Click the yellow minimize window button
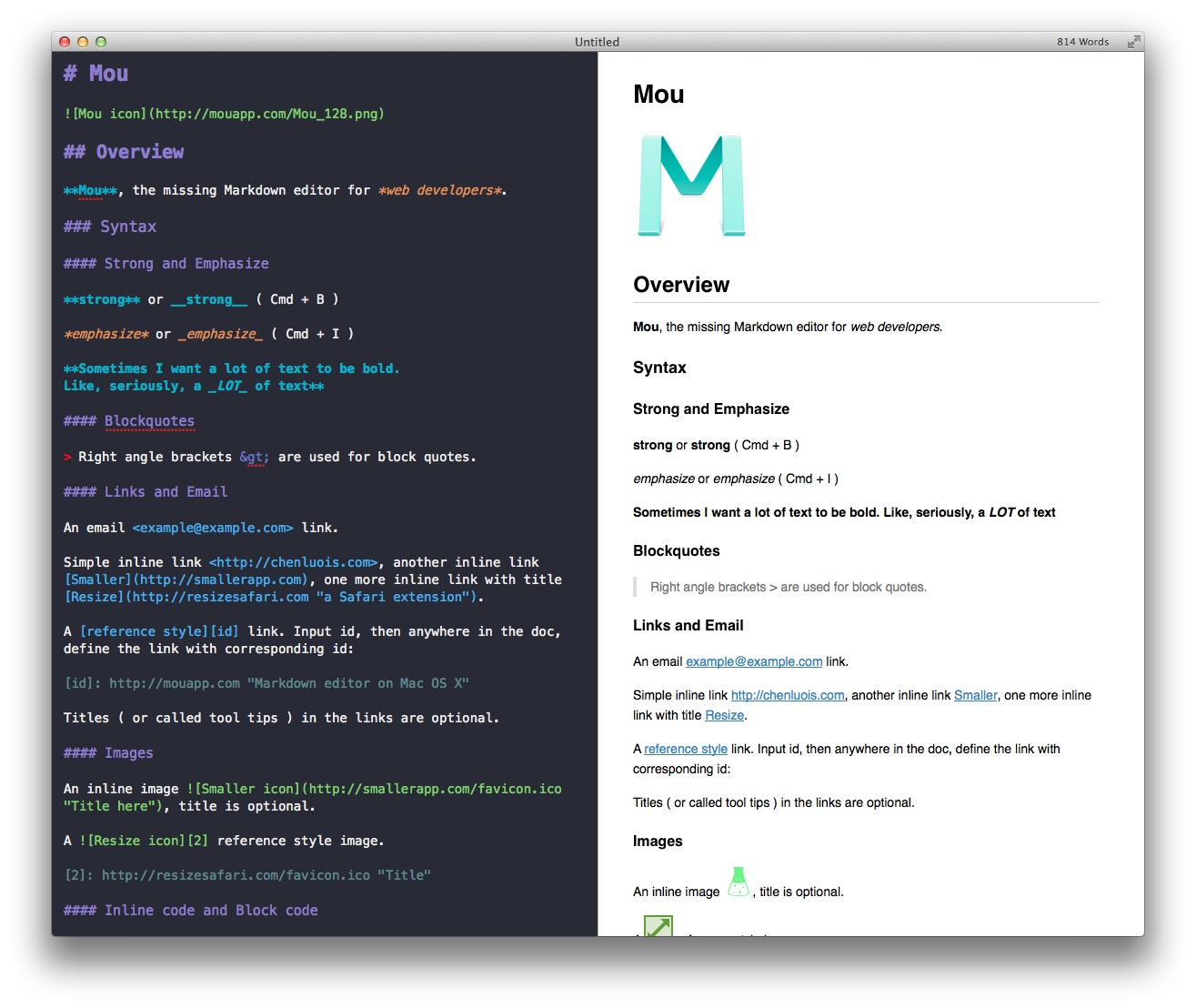Image resolution: width=1196 pixels, height=1008 pixels. pyautogui.click(x=83, y=42)
